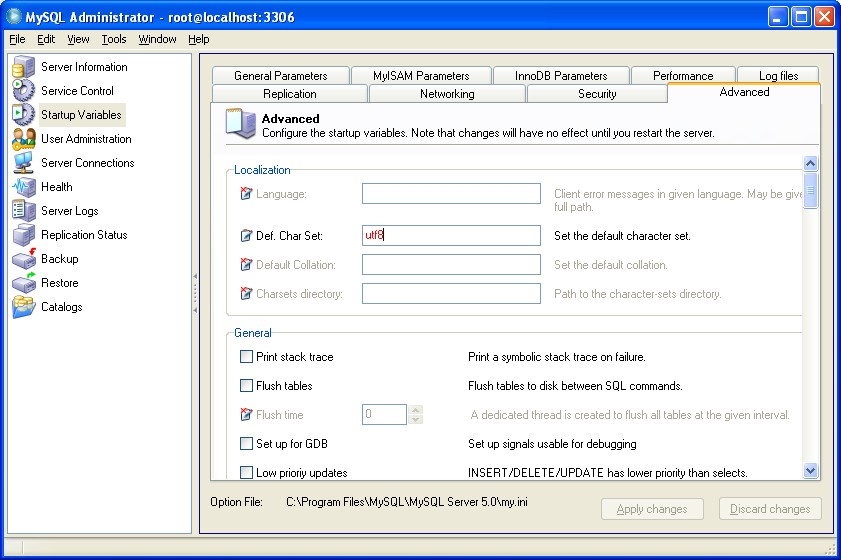Click the Restore drive icon
The height and width of the screenshot is (560, 841).
[x=24, y=283]
